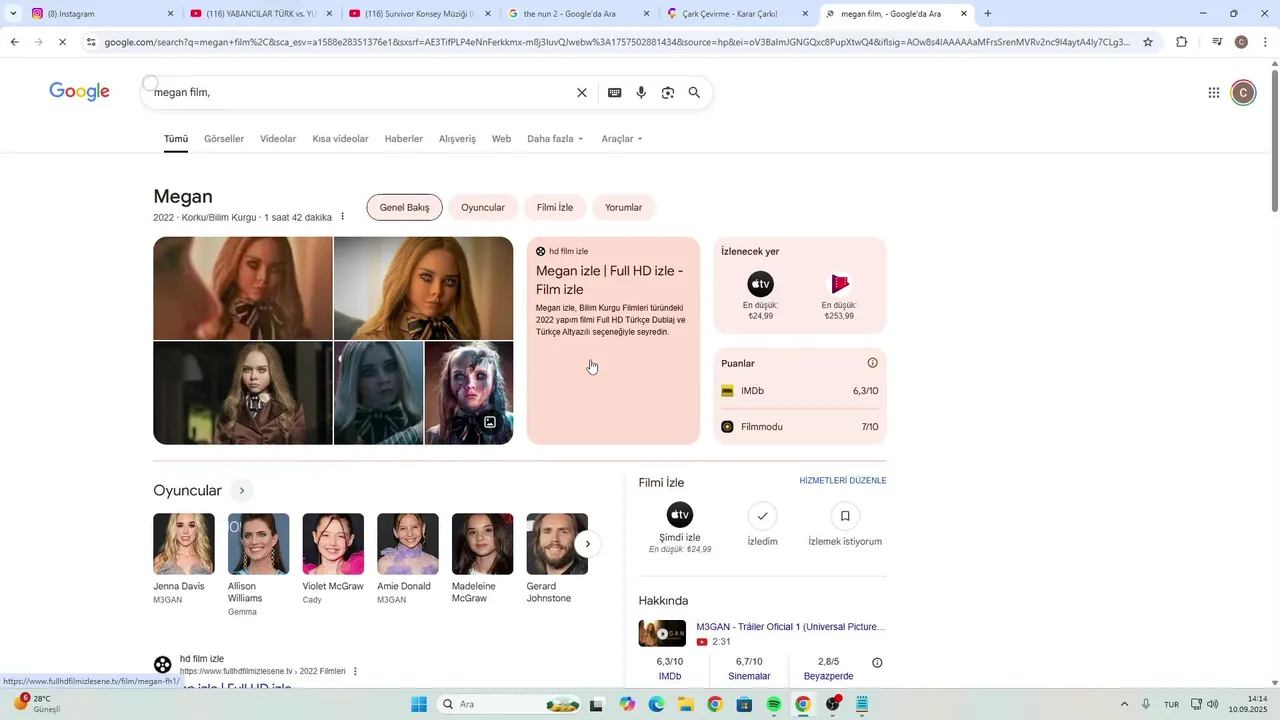Click the magnifier search button
The height and width of the screenshot is (720, 1280).
click(x=694, y=93)
